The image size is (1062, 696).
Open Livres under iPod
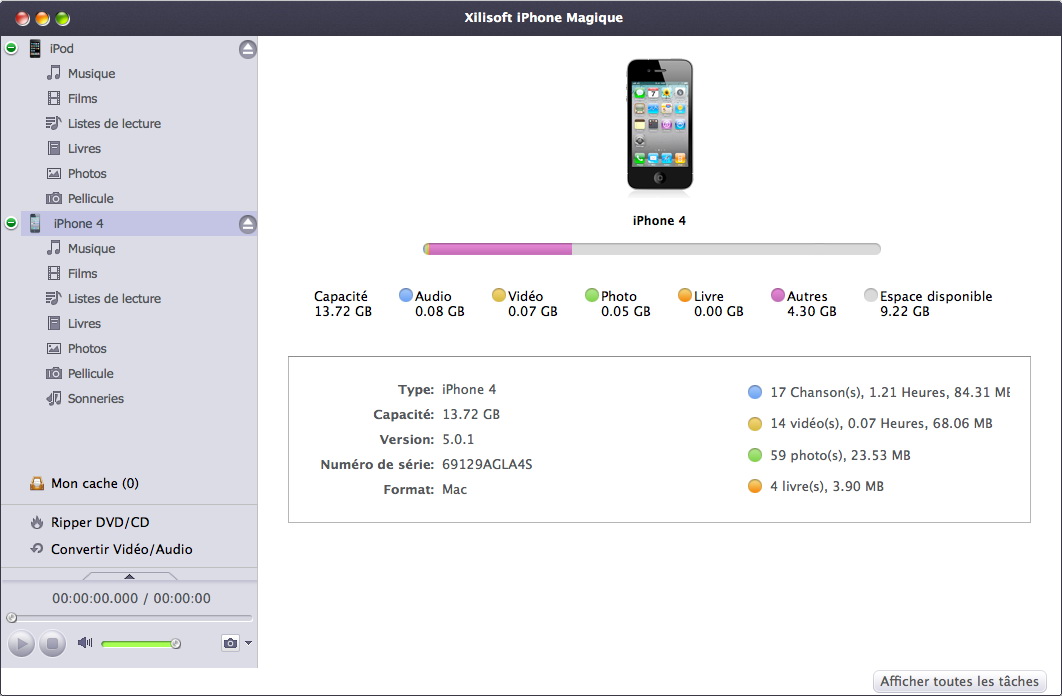click(x=73, y=148)
